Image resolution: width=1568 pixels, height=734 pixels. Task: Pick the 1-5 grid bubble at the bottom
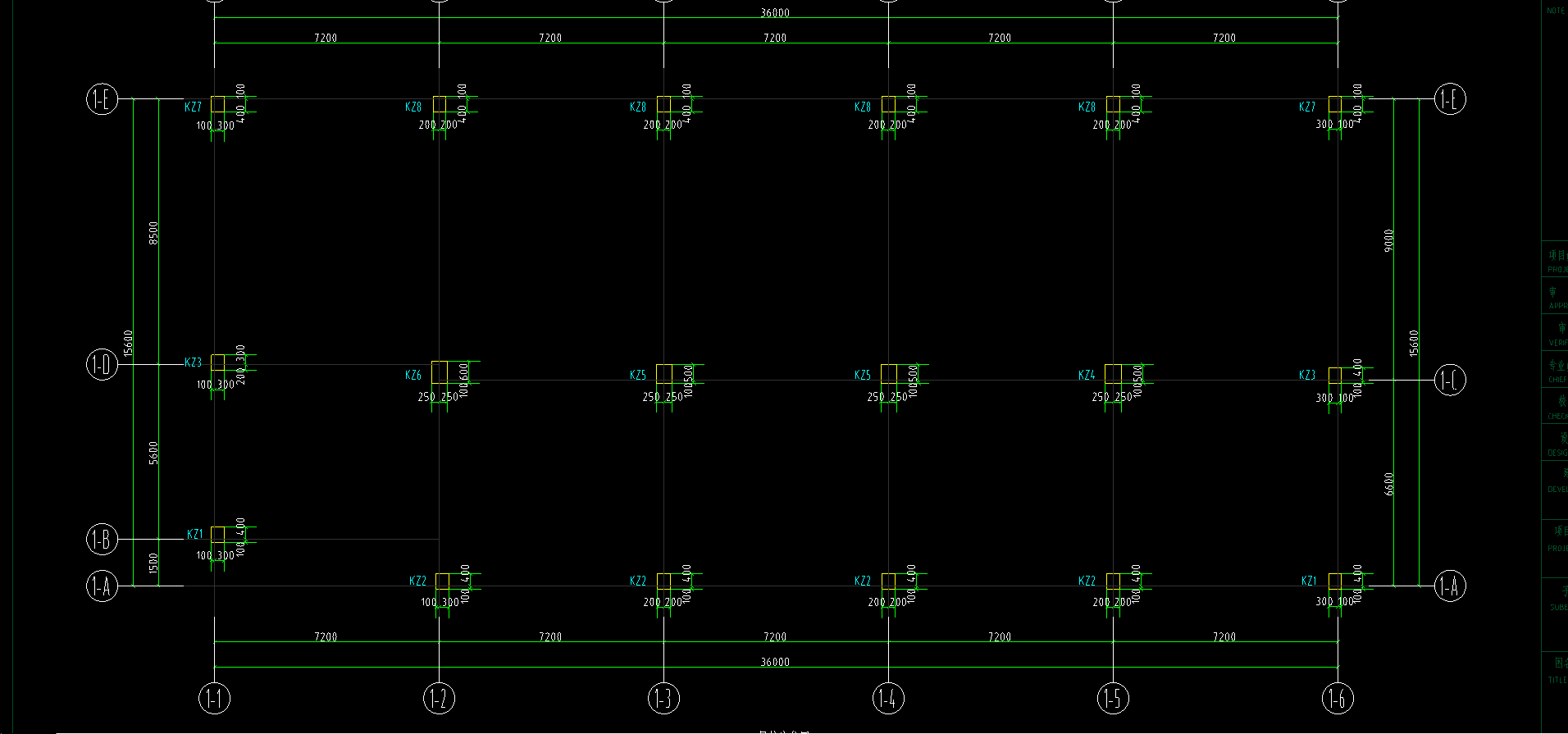[1113, 699]
